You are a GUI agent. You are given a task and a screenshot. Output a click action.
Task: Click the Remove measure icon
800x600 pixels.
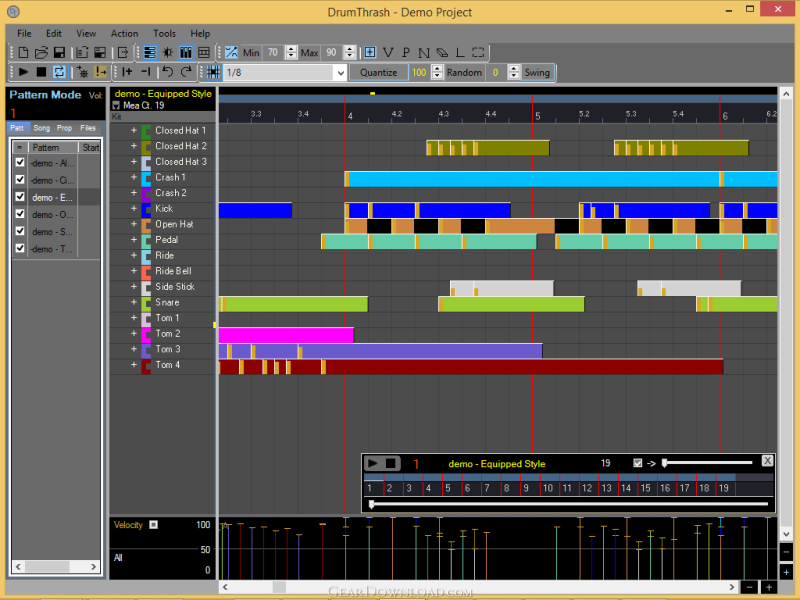tap(145, 72)
